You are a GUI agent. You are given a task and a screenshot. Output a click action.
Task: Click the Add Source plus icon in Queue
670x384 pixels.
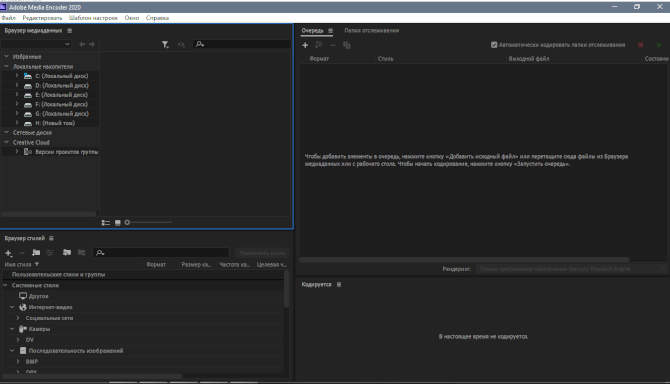pyautogui.click(x=305, y=45)
